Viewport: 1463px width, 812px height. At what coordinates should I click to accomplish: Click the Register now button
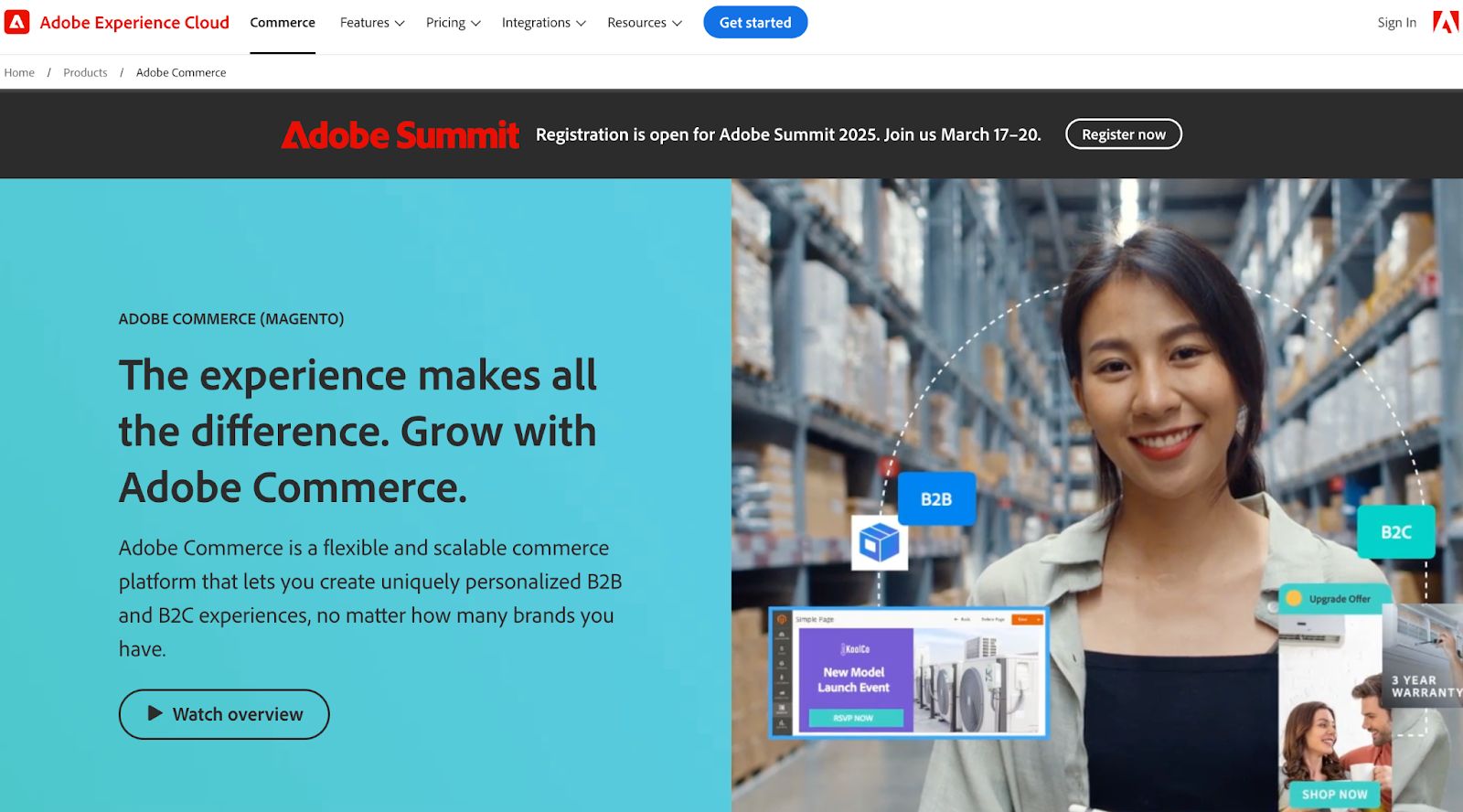[x=1124, y=134]
